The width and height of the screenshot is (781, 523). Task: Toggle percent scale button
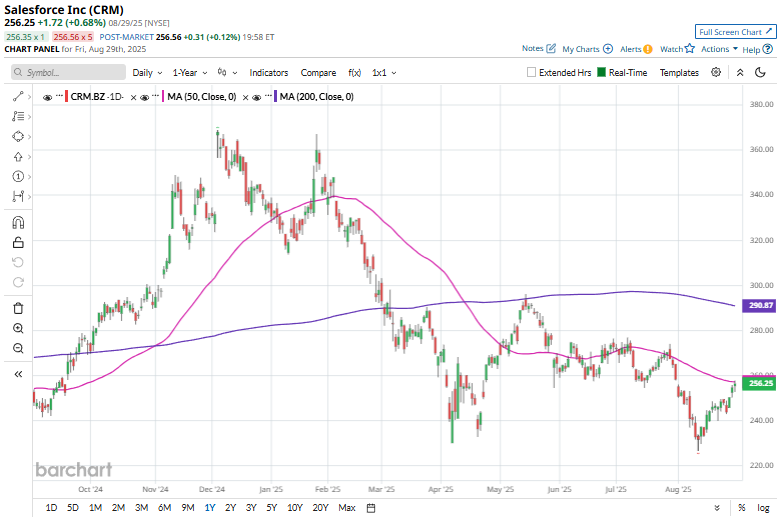[x=742, y=508]
